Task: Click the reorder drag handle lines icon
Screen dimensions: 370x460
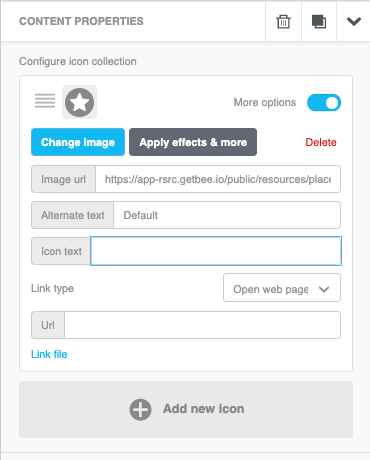Action: (45, 101)
